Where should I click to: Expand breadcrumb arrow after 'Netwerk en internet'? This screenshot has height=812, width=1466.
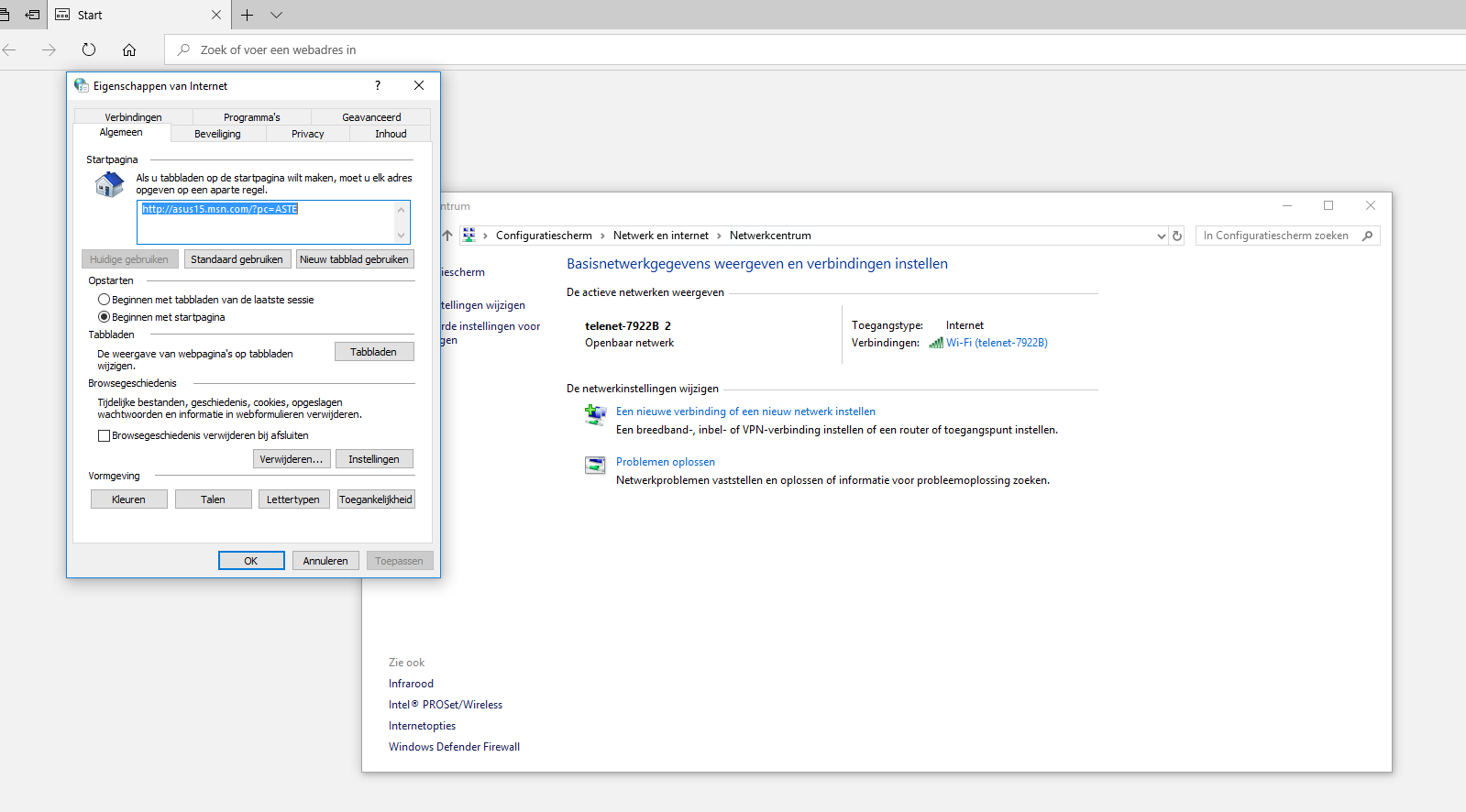pos(719,236)
